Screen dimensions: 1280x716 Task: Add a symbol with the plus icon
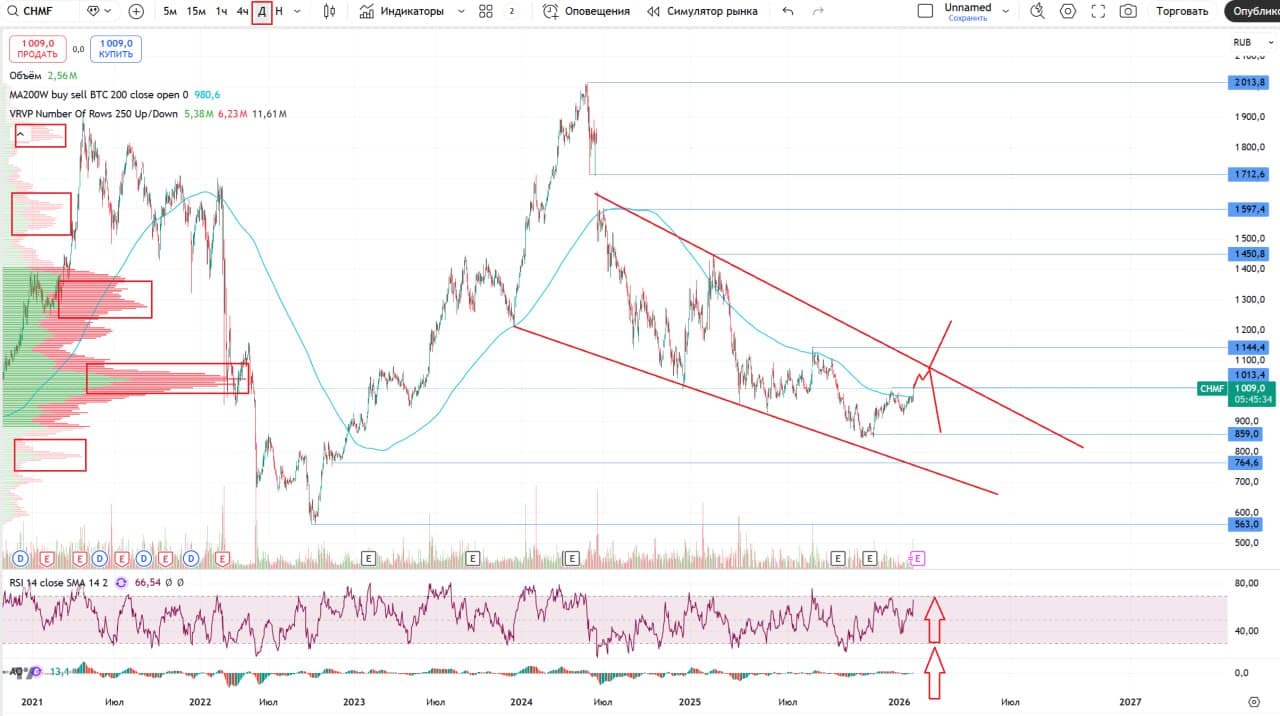[136, 11]
